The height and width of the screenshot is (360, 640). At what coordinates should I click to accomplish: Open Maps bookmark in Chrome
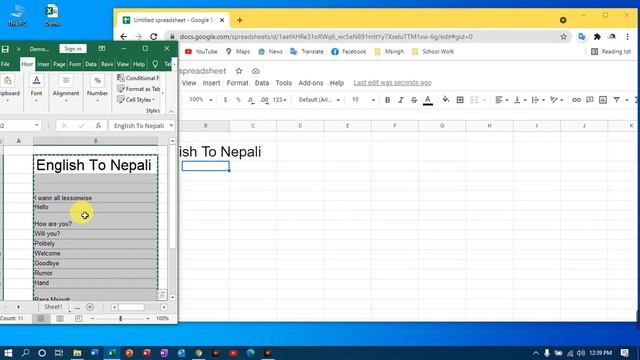(238, 51)
